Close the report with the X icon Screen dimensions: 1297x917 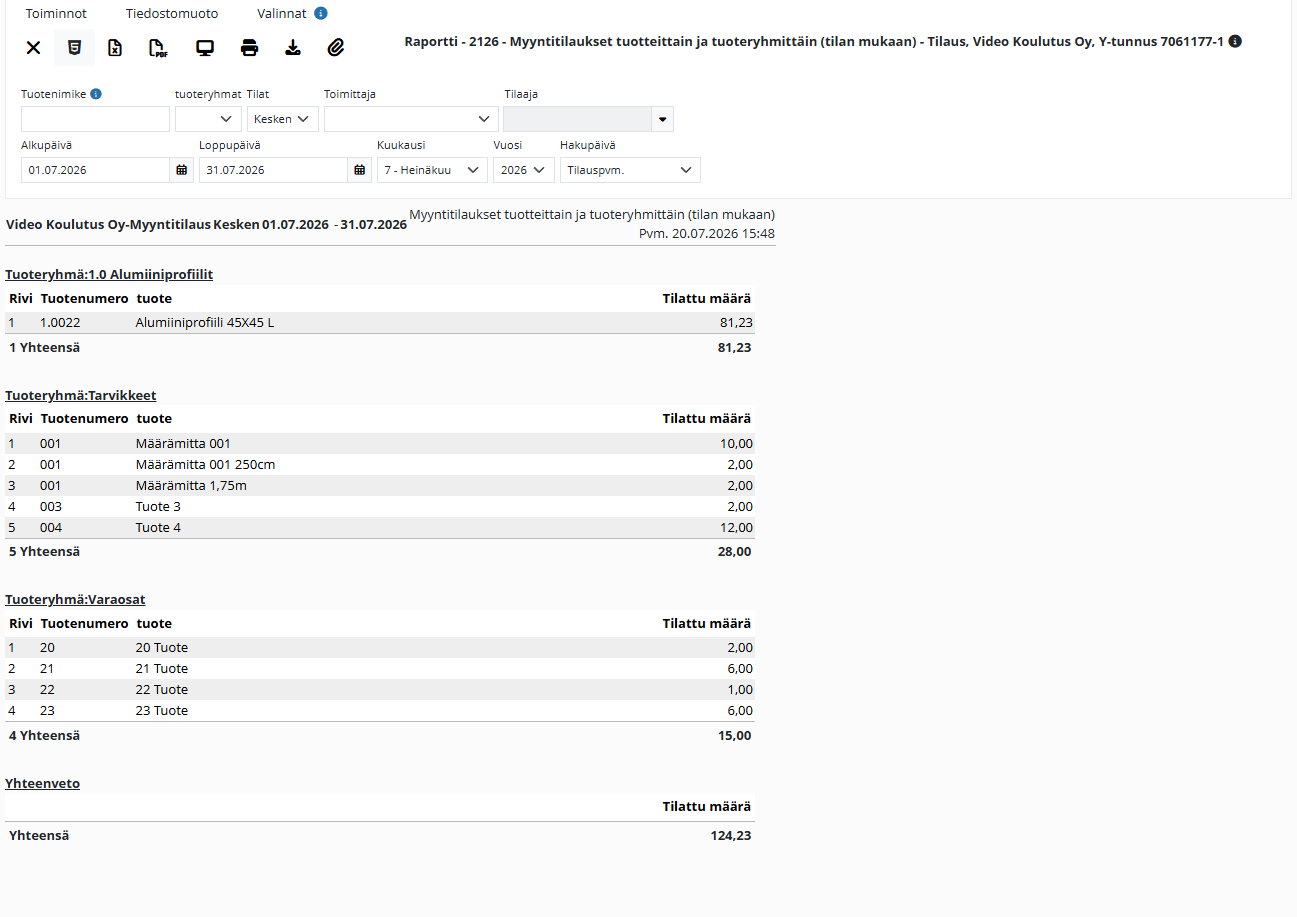(33, 47)
